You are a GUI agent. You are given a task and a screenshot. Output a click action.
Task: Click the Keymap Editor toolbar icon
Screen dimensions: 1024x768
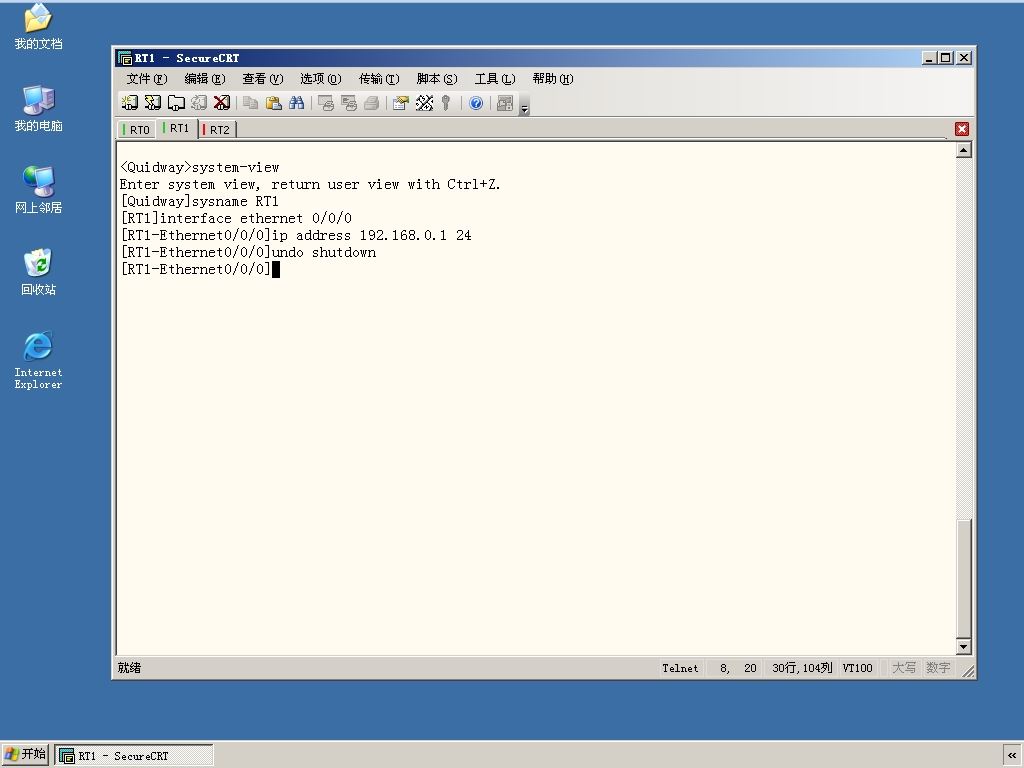(424, 103)
